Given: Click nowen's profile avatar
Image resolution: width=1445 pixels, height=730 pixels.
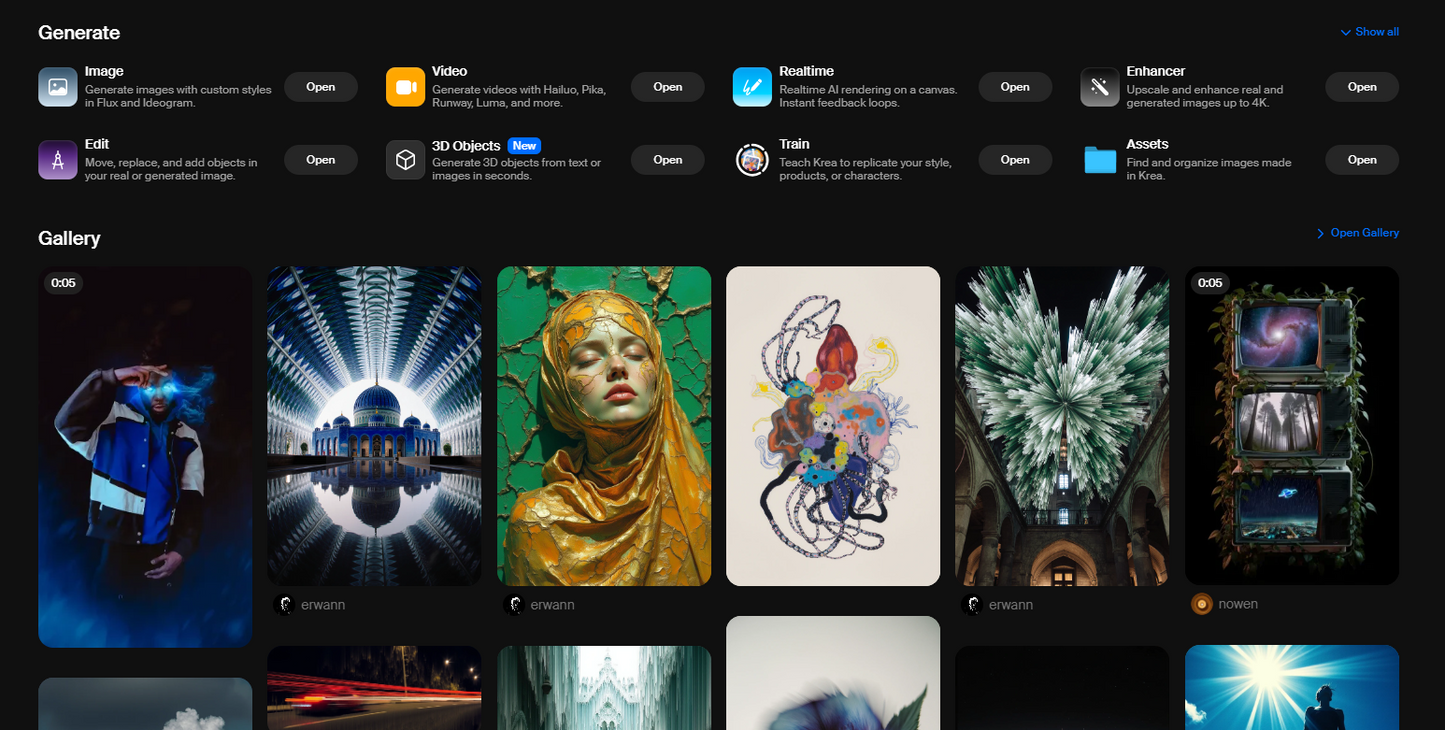Looking at the screenshot, I should tap(1201, 604).
